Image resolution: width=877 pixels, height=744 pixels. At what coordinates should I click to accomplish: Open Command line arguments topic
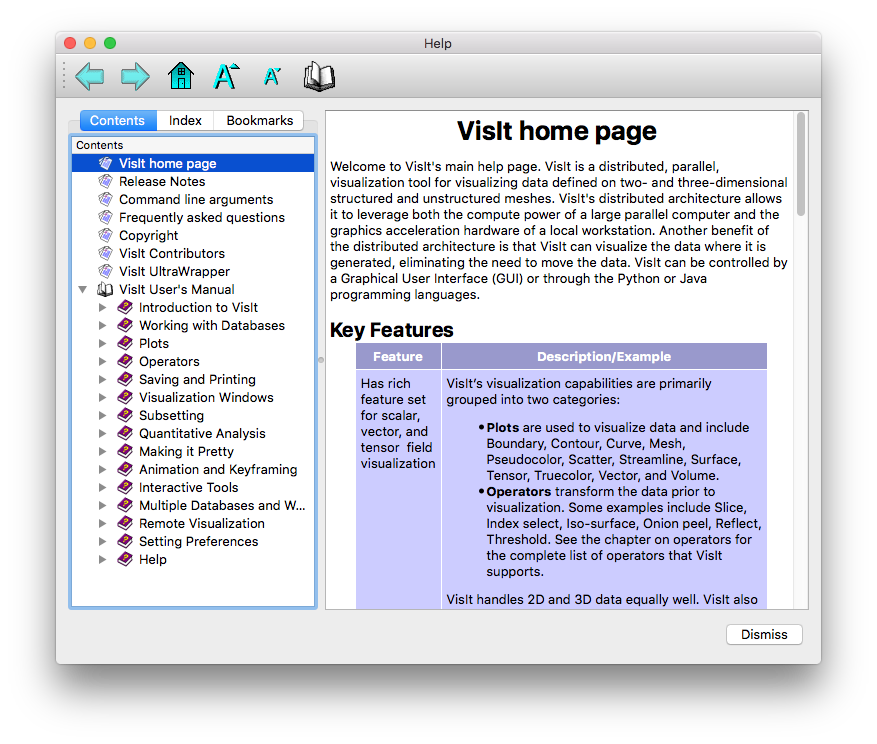196,199
